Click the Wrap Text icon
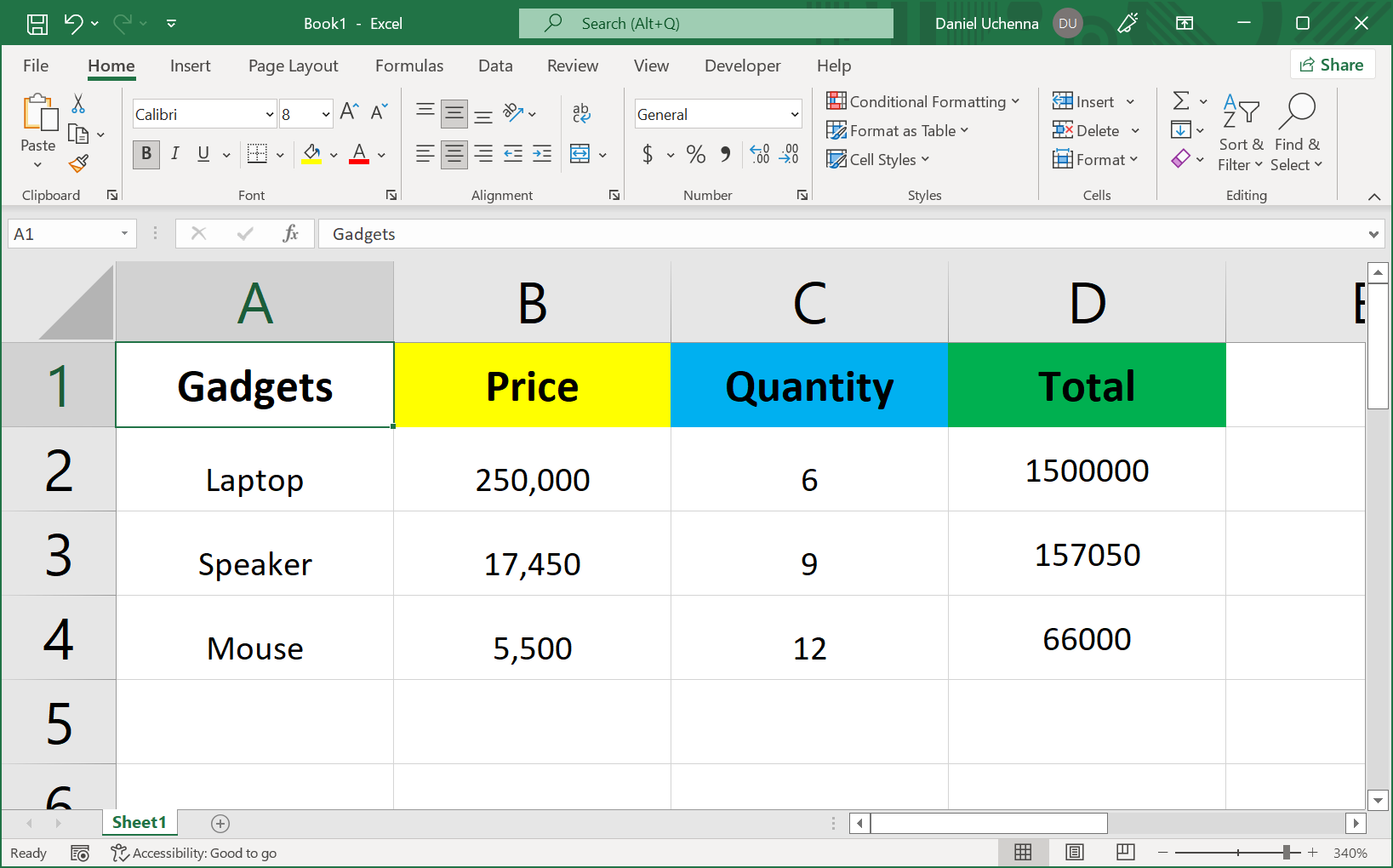This screenshot has height=868, width=1393. 581,112
